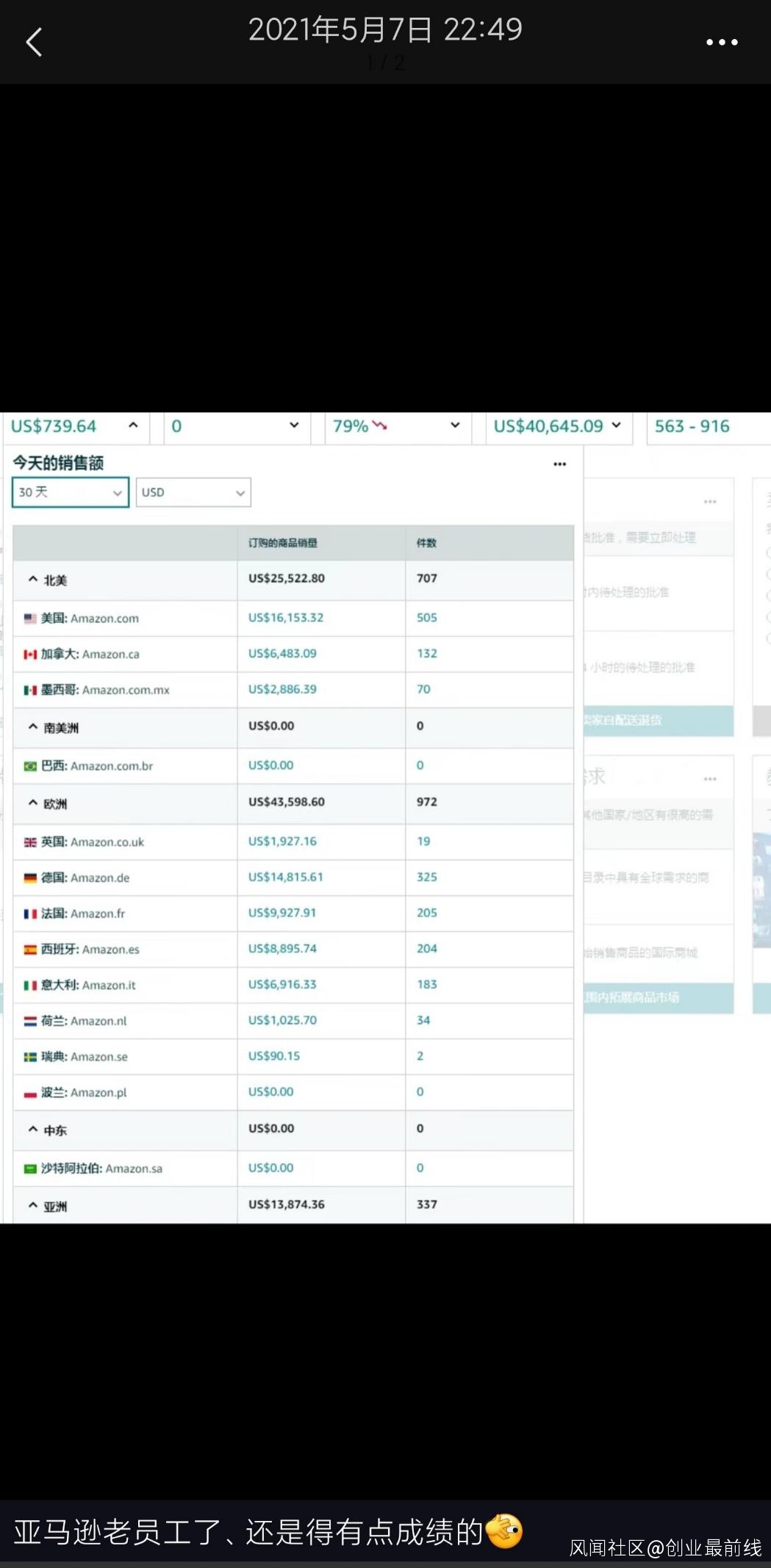771x1568 pixels.
Task: Click the 北美 total US$25,522.80
Action: pyautogui.click(x=287, y=579)
